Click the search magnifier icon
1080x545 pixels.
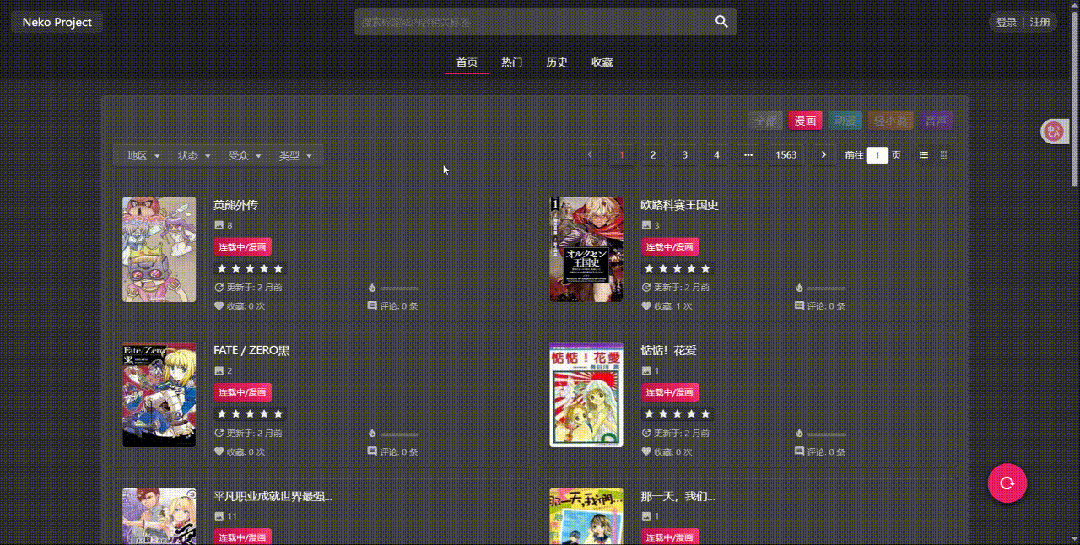click(x=721, y=21)
